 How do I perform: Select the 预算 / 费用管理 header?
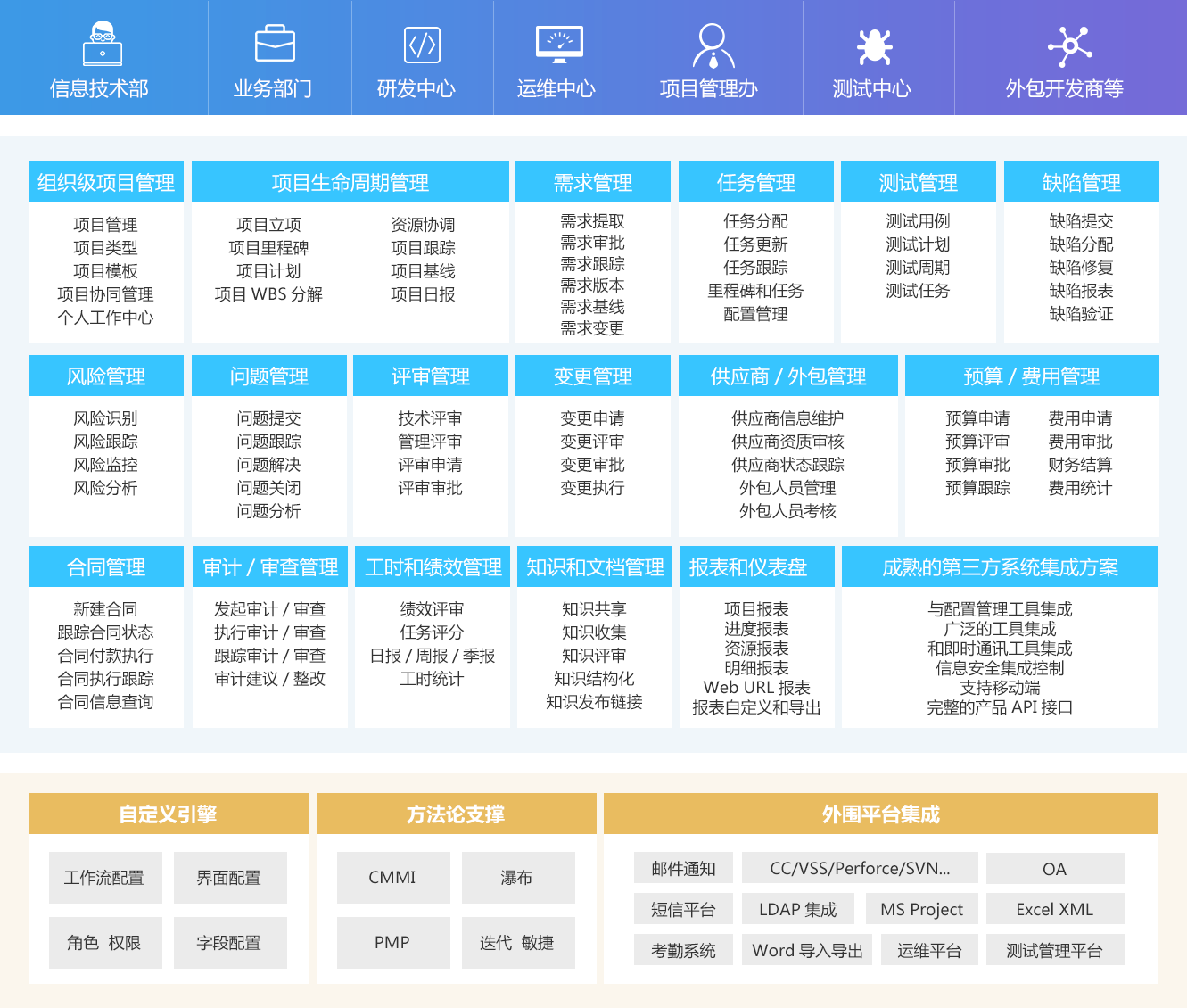(1032, 376)
